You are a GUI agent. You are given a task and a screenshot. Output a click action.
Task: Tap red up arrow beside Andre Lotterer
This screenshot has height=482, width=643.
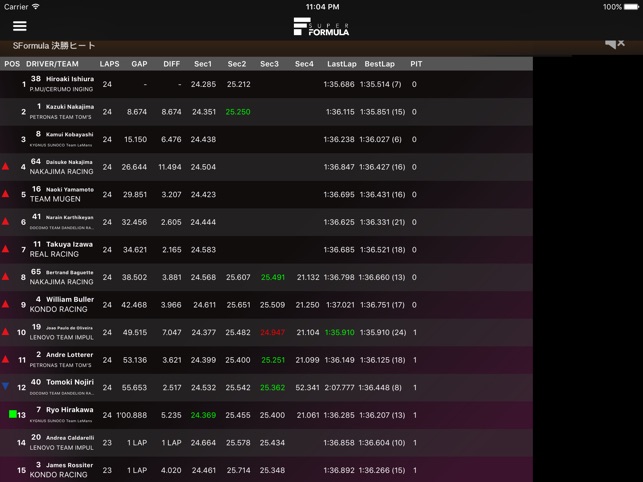tap(5, 359)
